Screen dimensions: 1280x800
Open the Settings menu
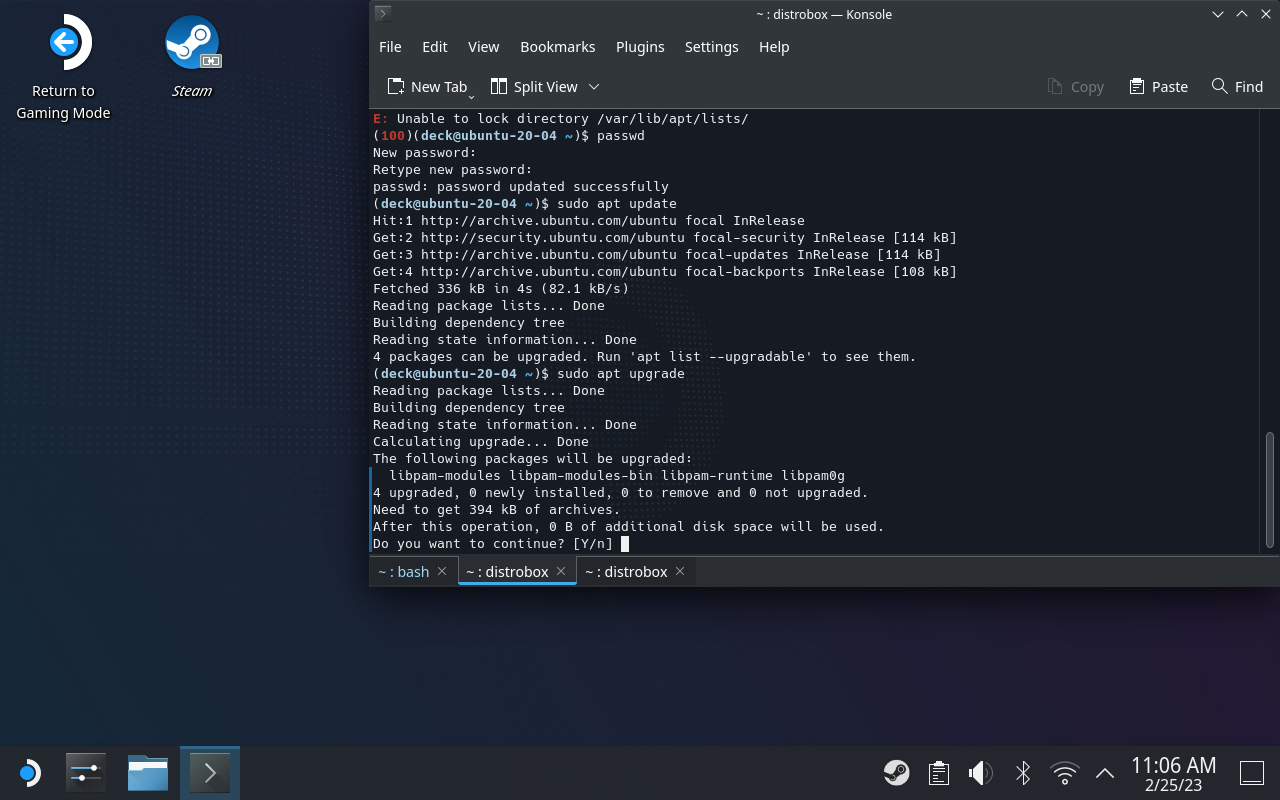pos(712,47)
